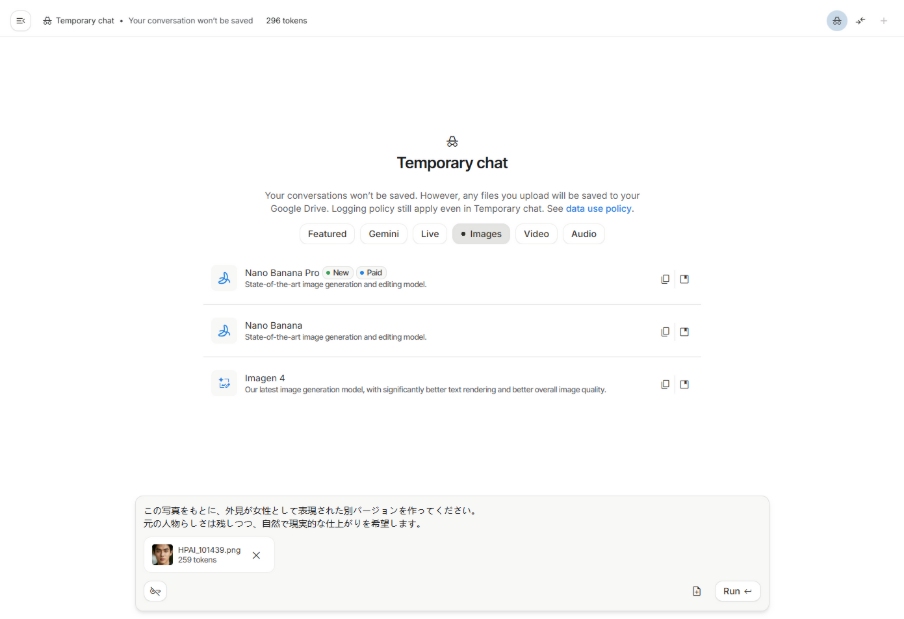Viewport: 904px width, 619px height.
Task: Click the Run button
Action: (736, 591)
